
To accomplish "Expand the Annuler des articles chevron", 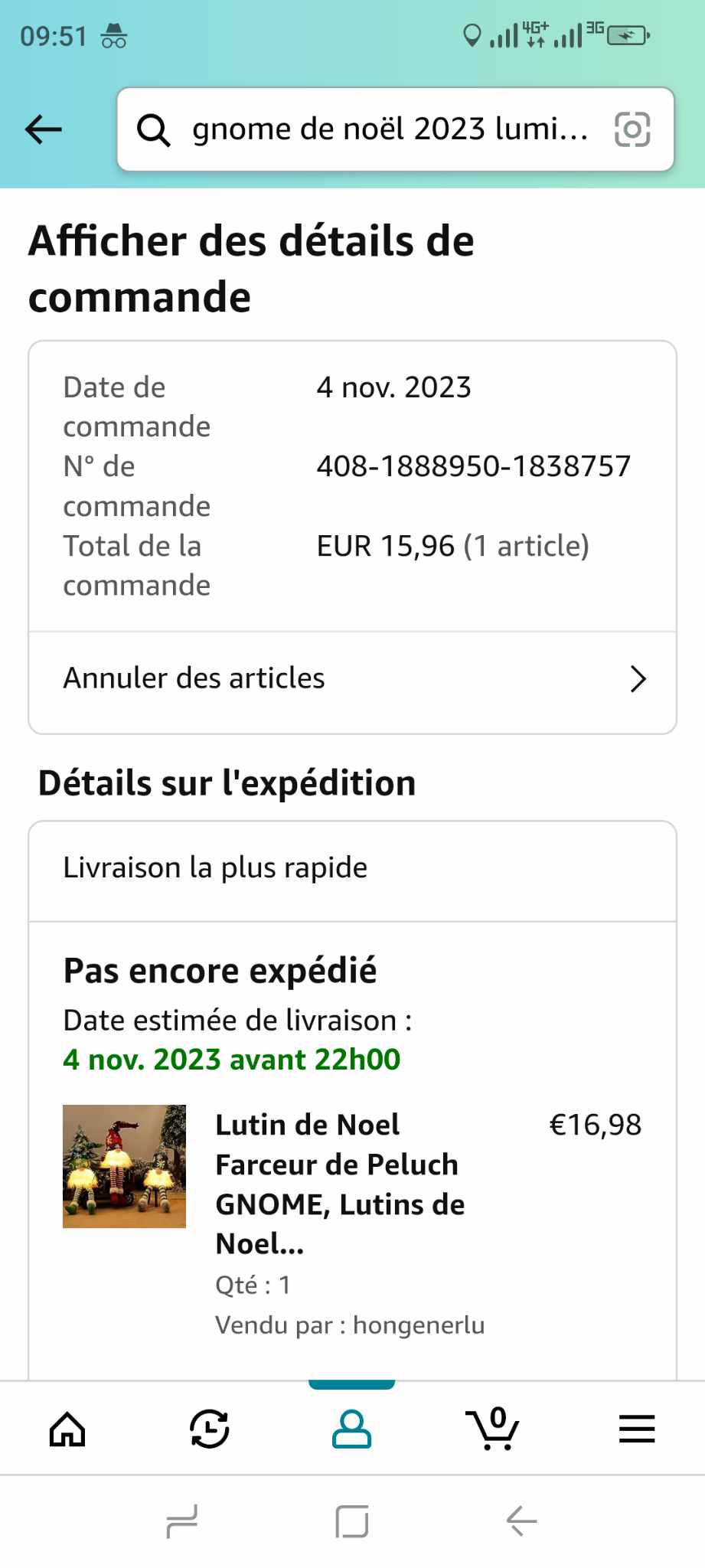I will tap(638, 679).
